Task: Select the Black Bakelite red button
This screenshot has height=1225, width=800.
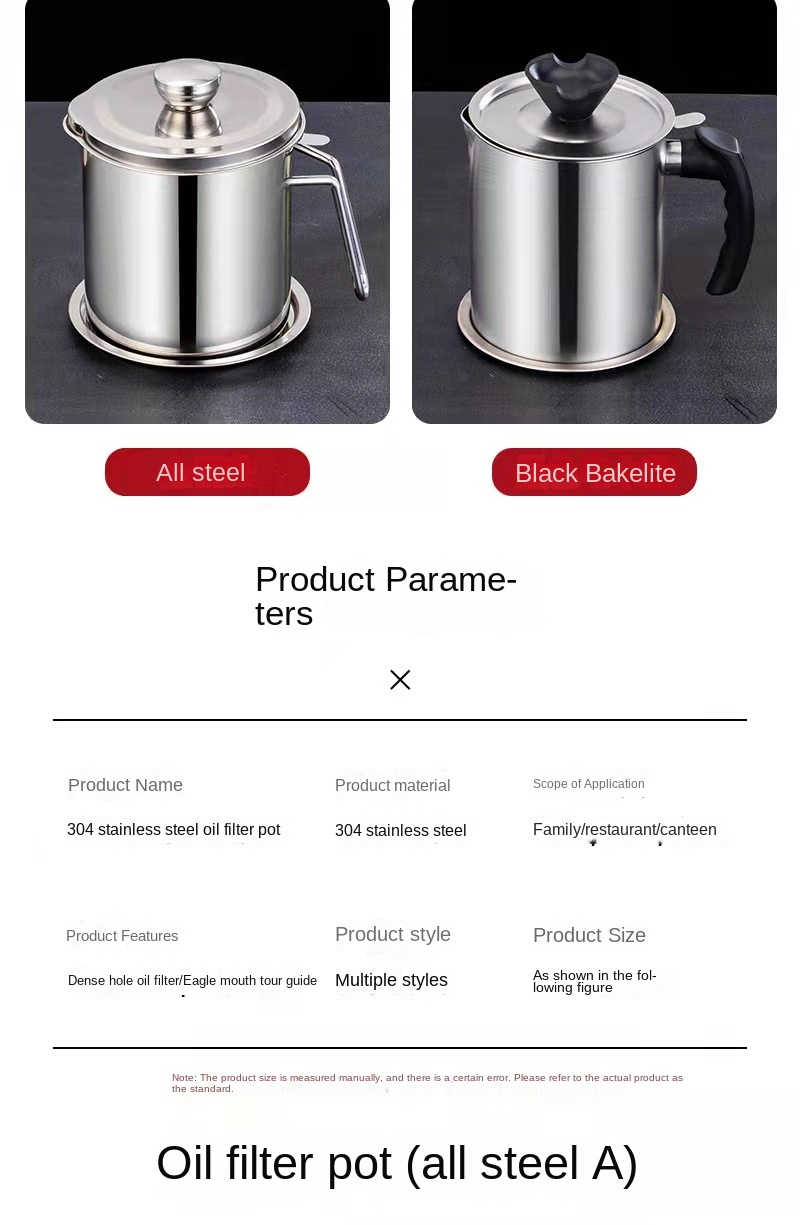Action: tap(594, 473)
